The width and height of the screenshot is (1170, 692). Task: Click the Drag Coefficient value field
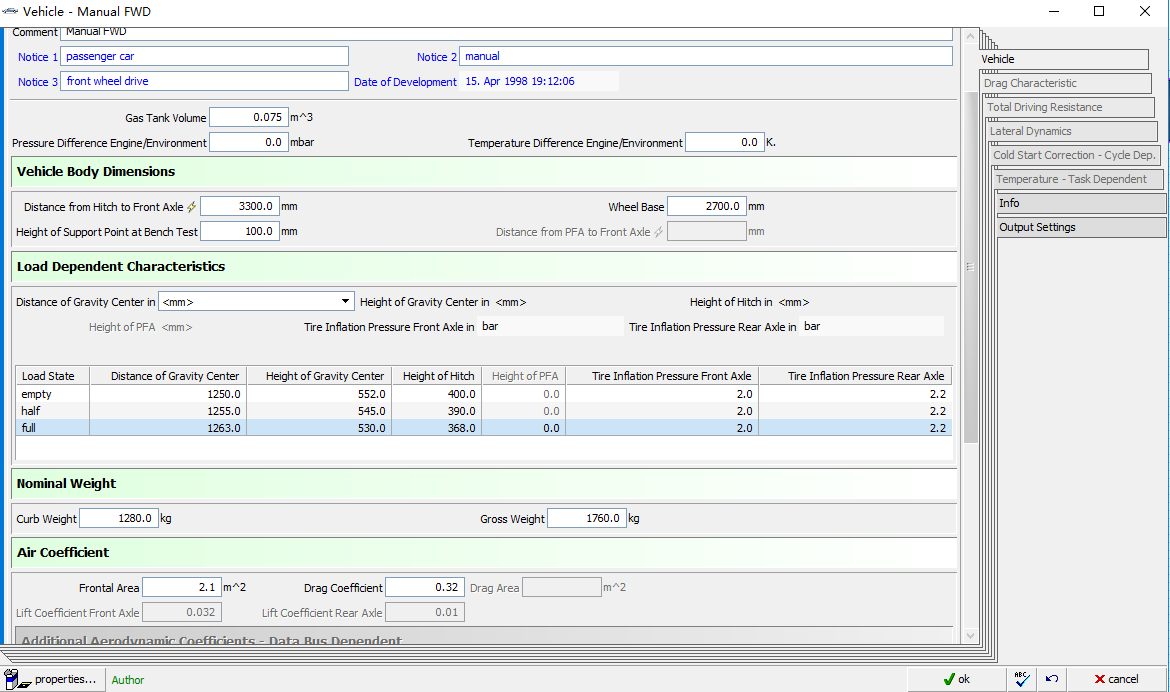tap(425, 587)
